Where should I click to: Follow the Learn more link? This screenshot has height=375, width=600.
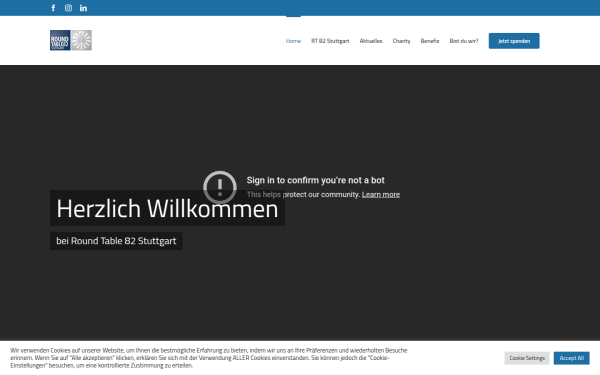click(x=381, y=194)
